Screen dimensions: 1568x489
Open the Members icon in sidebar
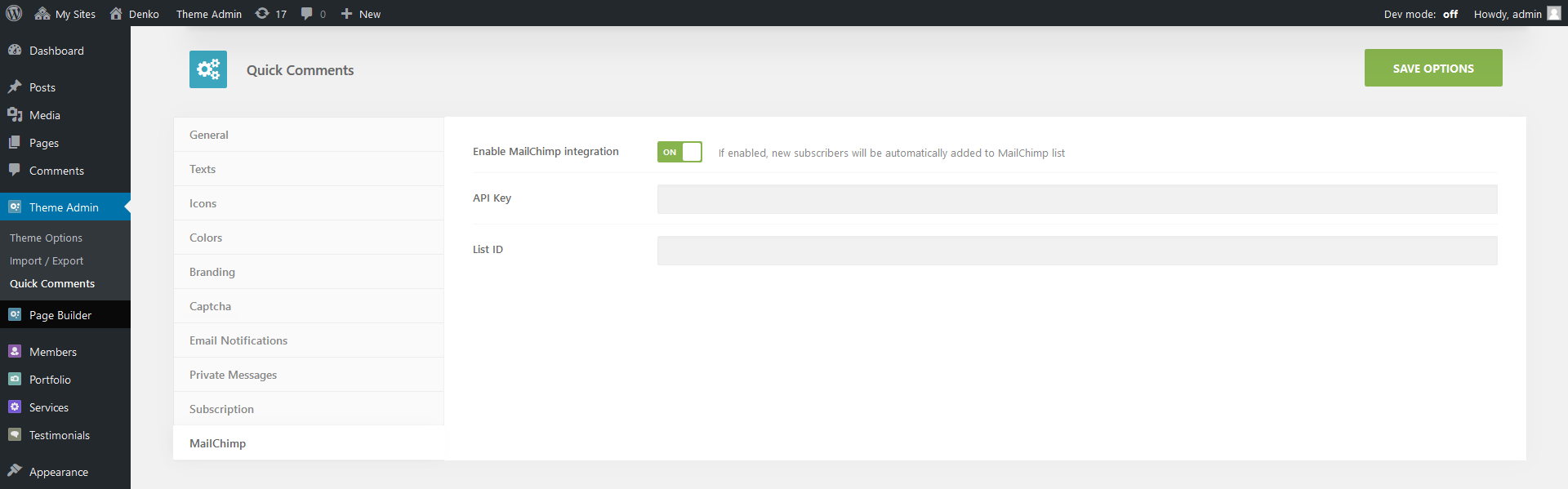point(15,351)
